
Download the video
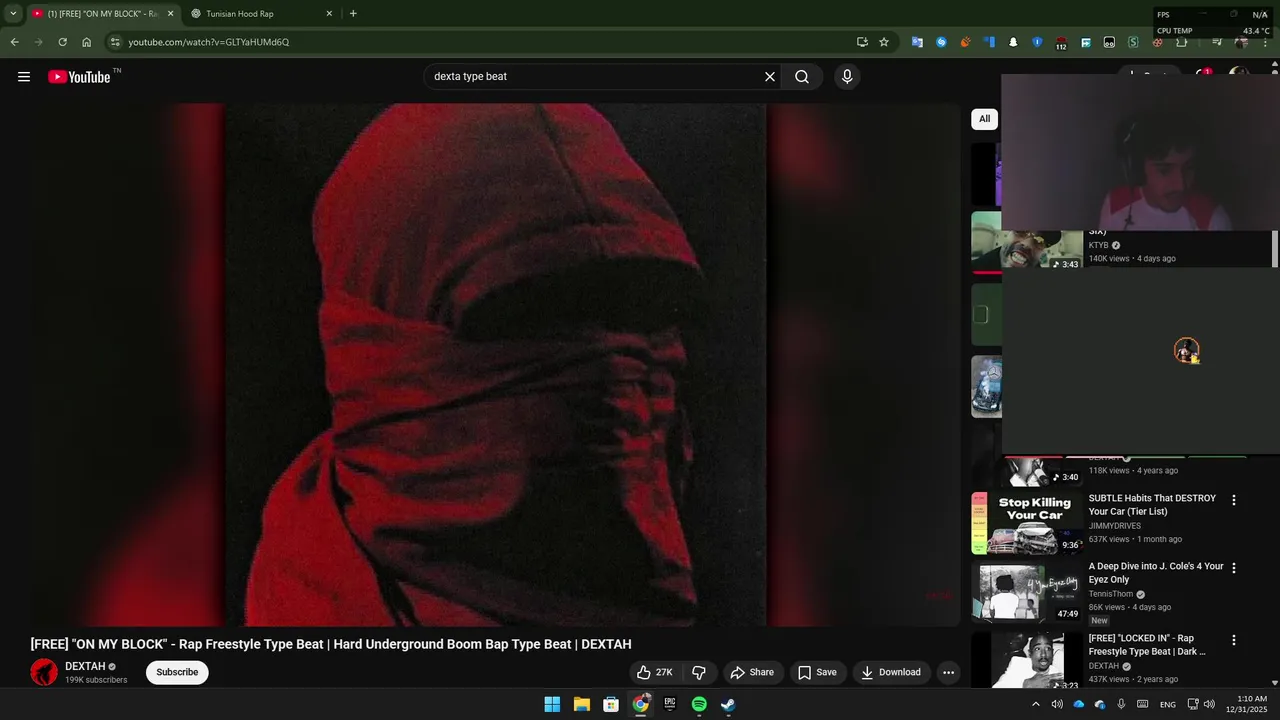891,672
